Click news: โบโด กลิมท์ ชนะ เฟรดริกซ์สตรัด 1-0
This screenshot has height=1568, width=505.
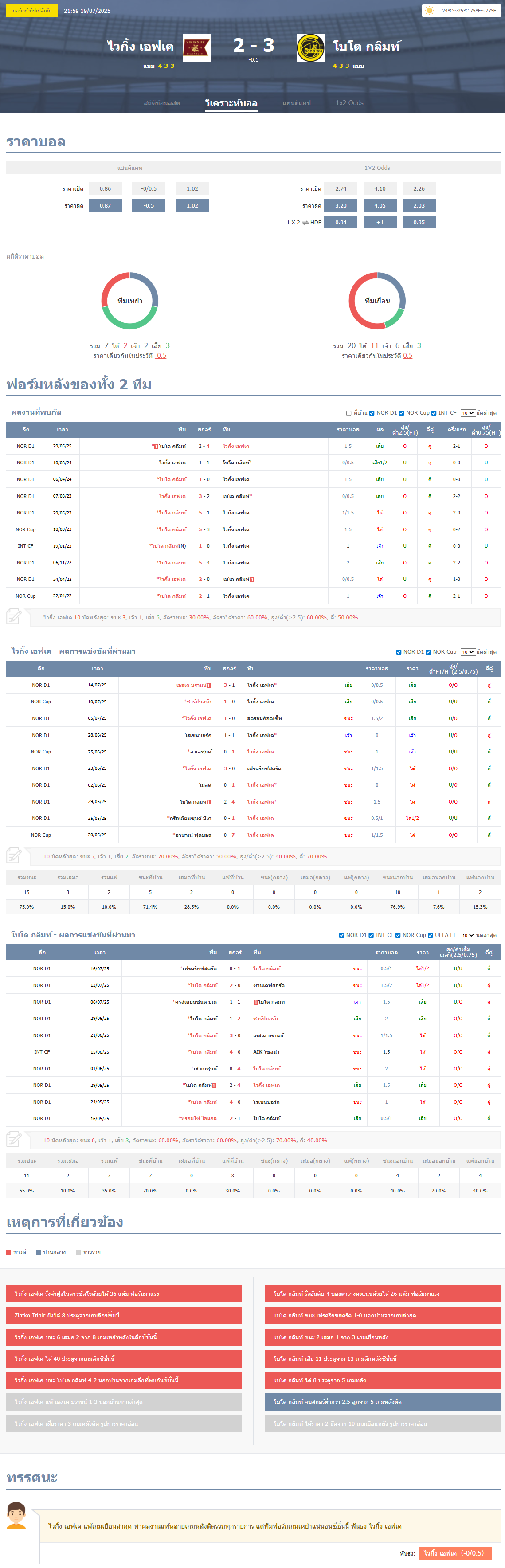(383, 1315)
